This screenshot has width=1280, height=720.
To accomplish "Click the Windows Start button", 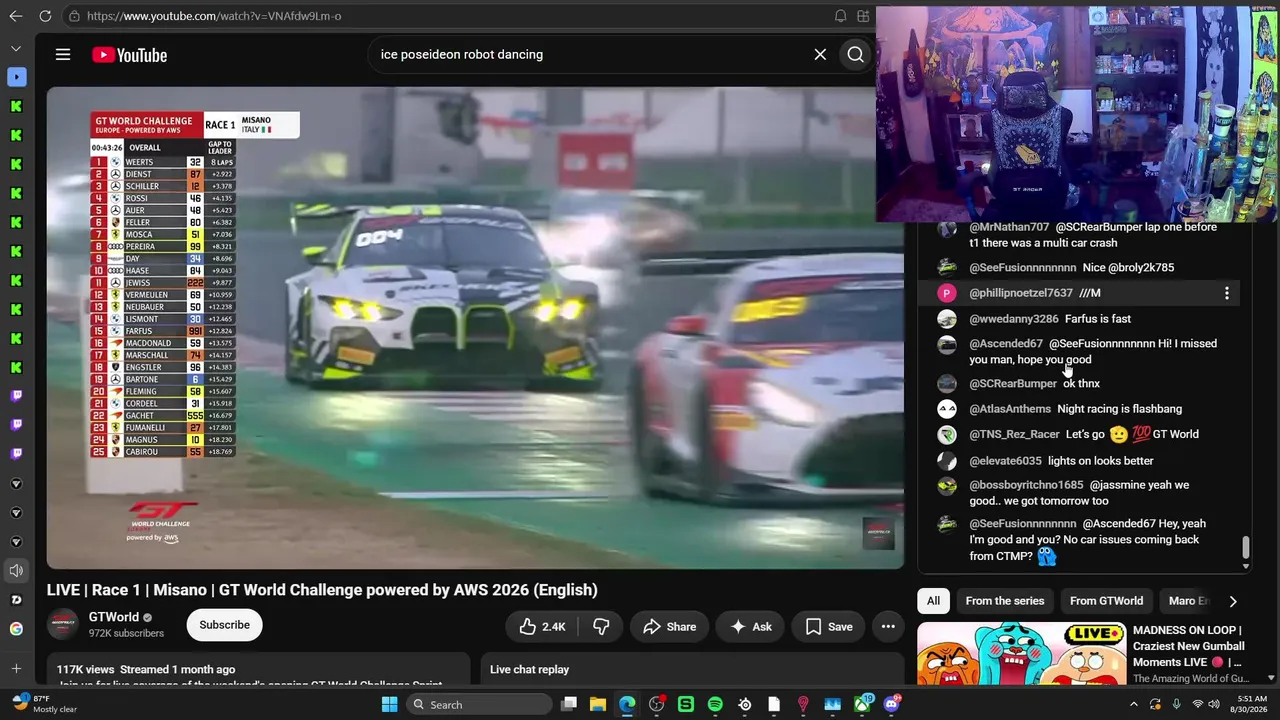I will 390,704.
